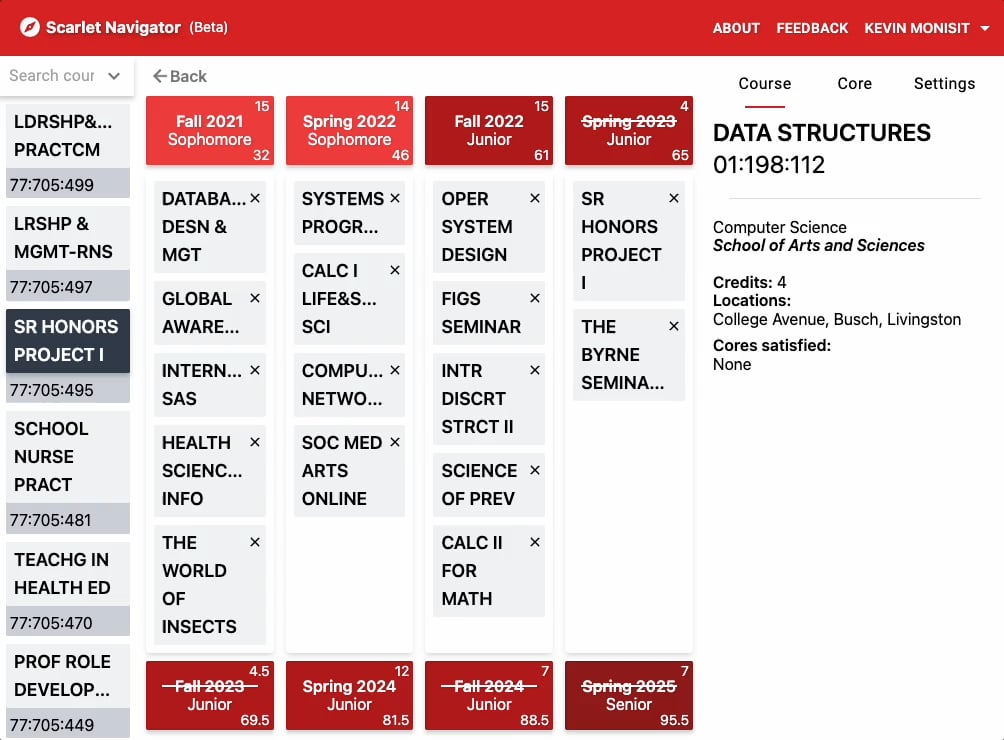The width and height of the screenshot is (1004, 740).
Task: Switch to the Core tab
Action: (854, 84)
